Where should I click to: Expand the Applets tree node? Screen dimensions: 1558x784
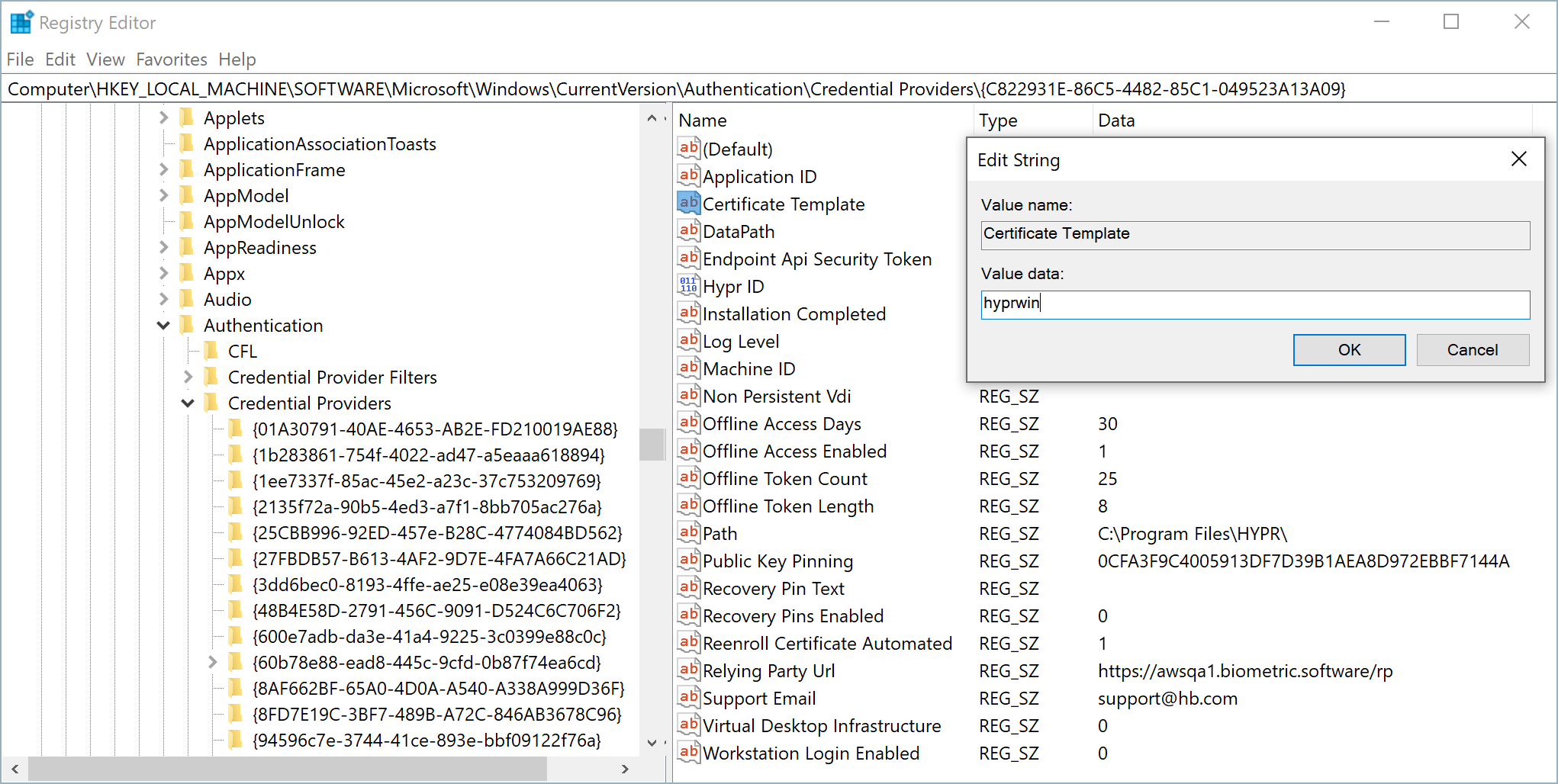click(163, 117)
